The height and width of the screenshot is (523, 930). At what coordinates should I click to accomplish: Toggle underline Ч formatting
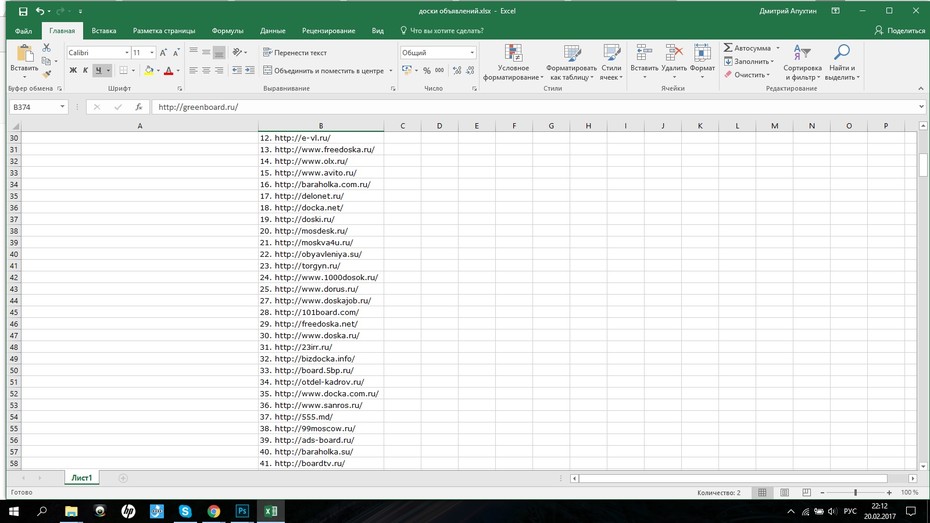point(98,71)
